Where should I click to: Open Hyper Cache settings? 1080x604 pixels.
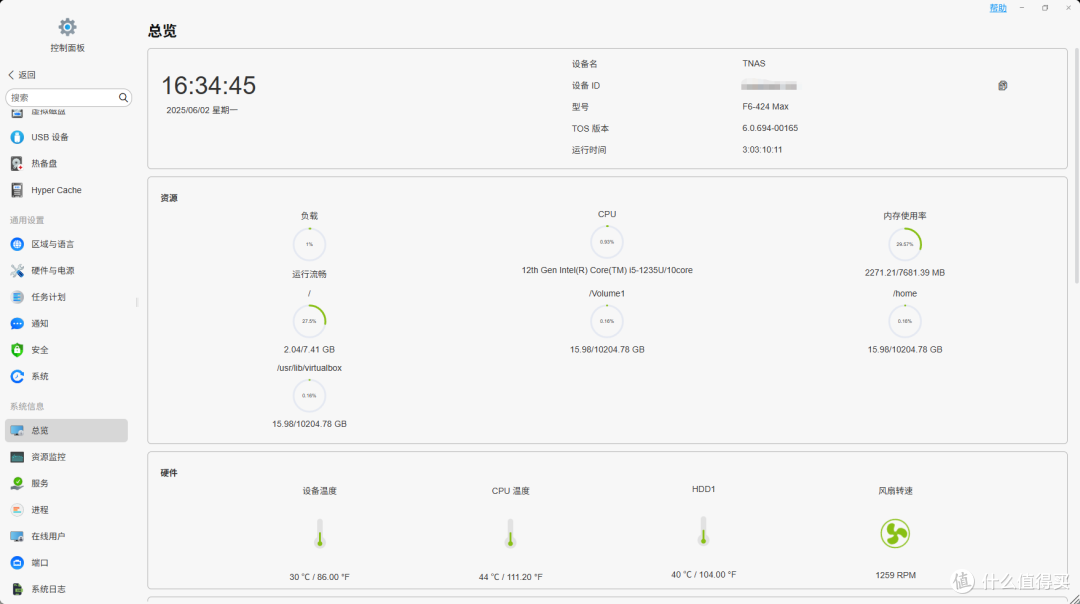coord(66,190)
